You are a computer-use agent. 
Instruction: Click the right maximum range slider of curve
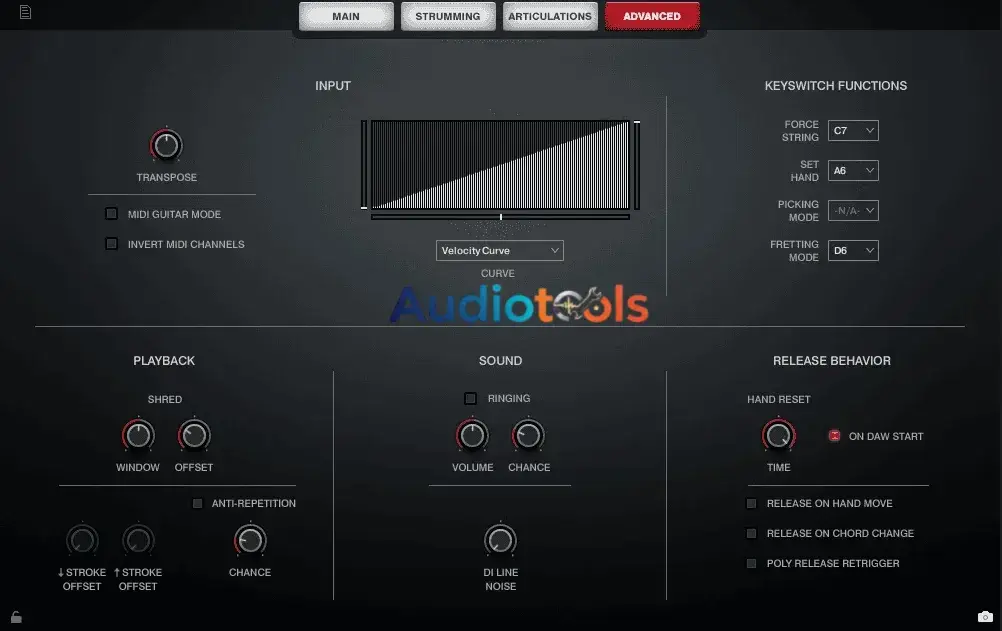click(637, 164)
